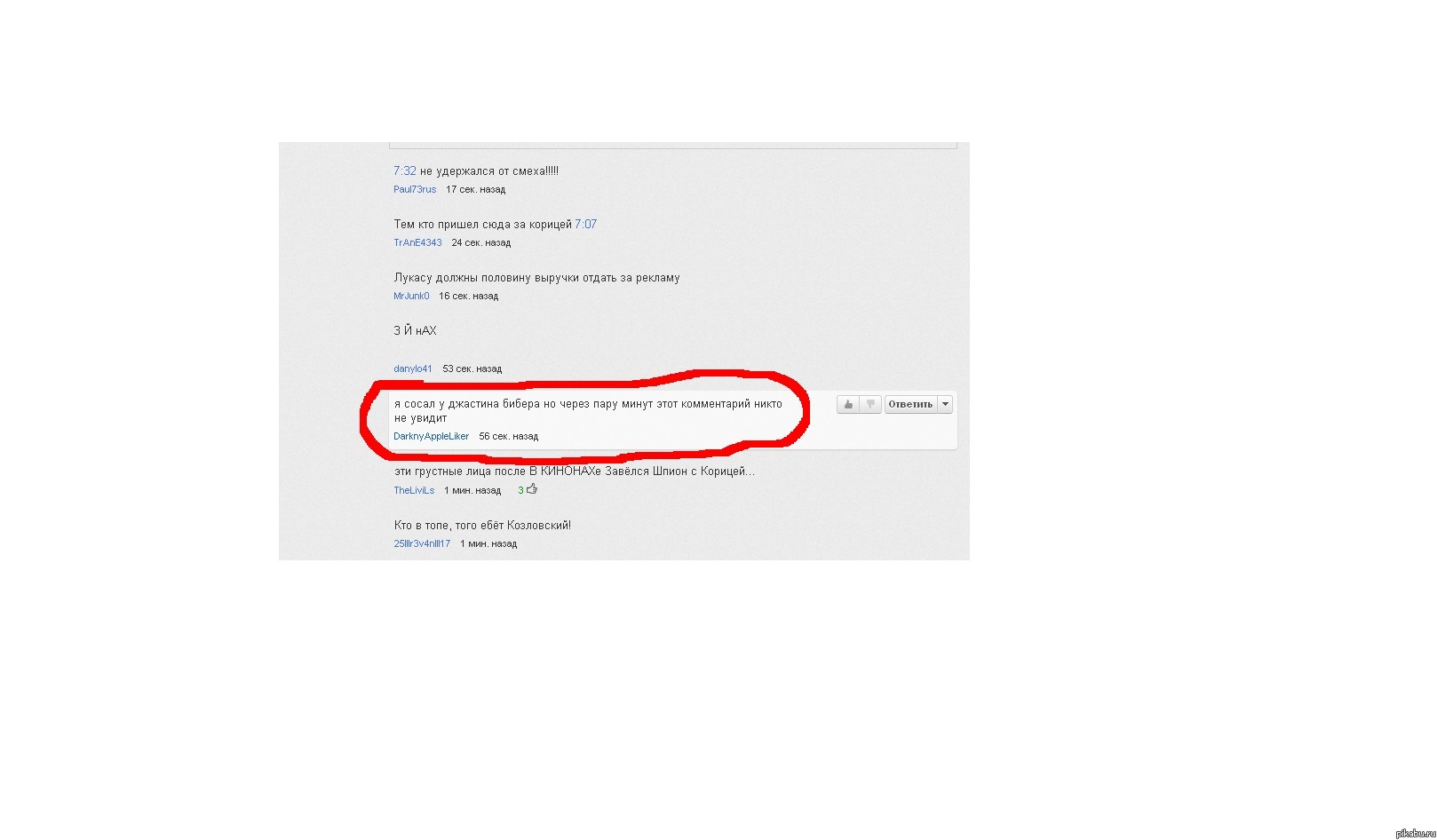Select the circled comment text about Бибера

(x=588, y=410)
